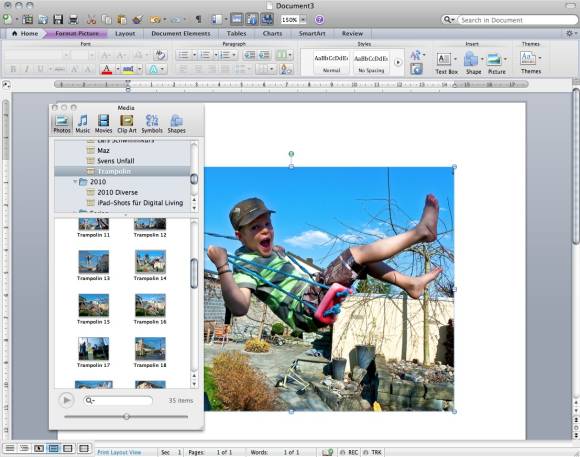The image size is (580, 457).
Task: Click the Media browser play button
Action: [x=67, y=400]
